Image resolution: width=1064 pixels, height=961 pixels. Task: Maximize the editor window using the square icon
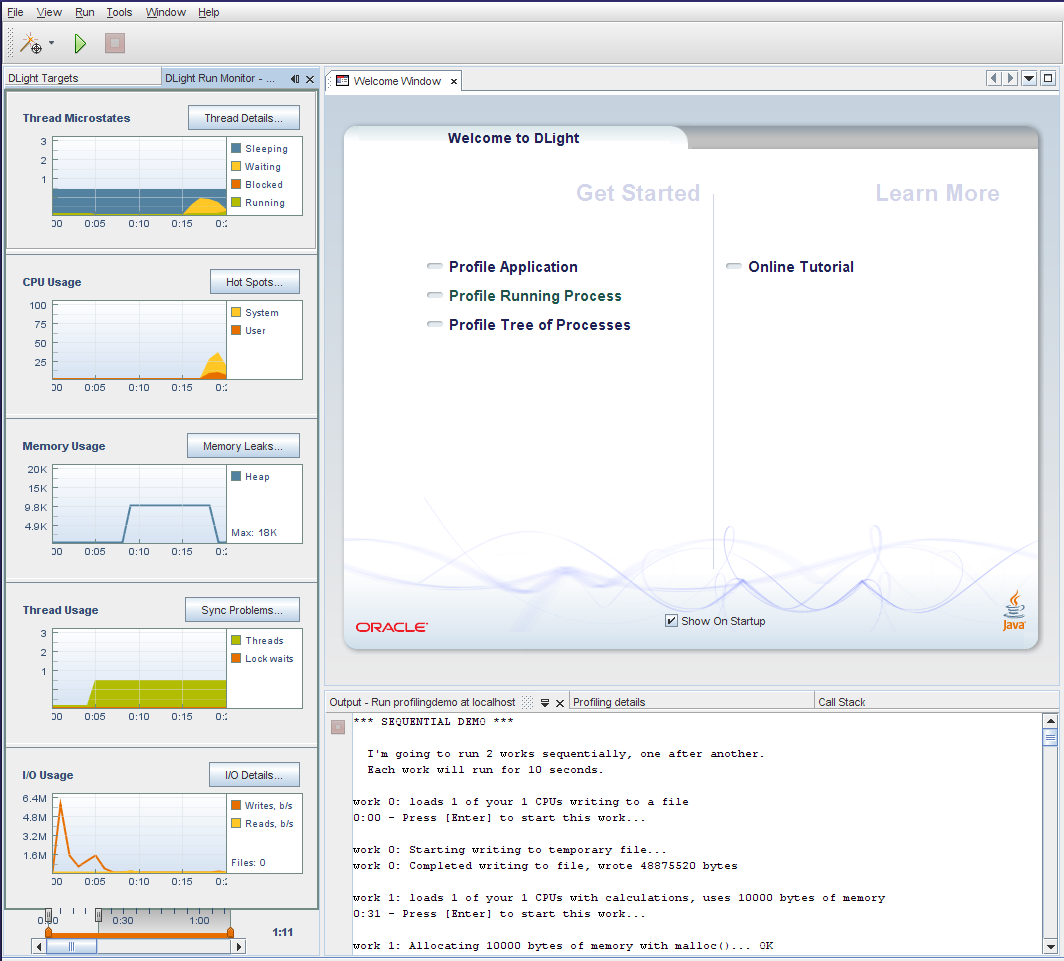click(1048, 78)
